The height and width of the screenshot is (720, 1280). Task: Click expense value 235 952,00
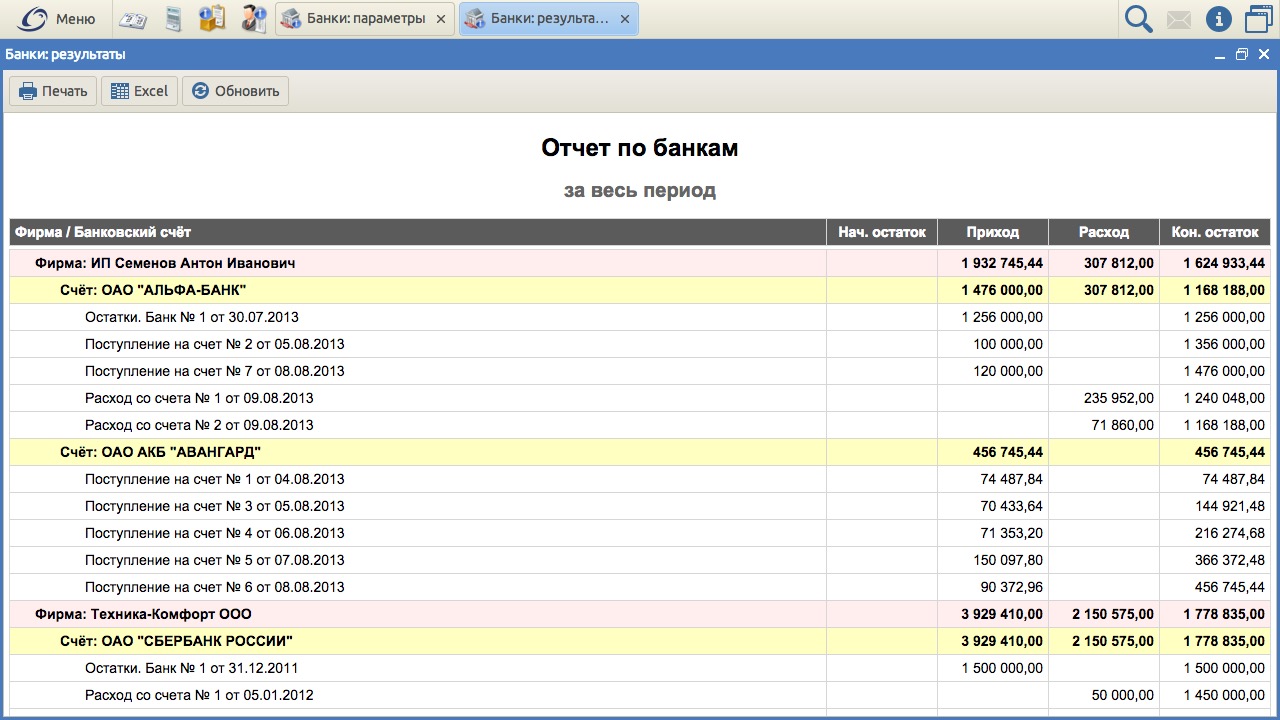[x=1119, y=398]
